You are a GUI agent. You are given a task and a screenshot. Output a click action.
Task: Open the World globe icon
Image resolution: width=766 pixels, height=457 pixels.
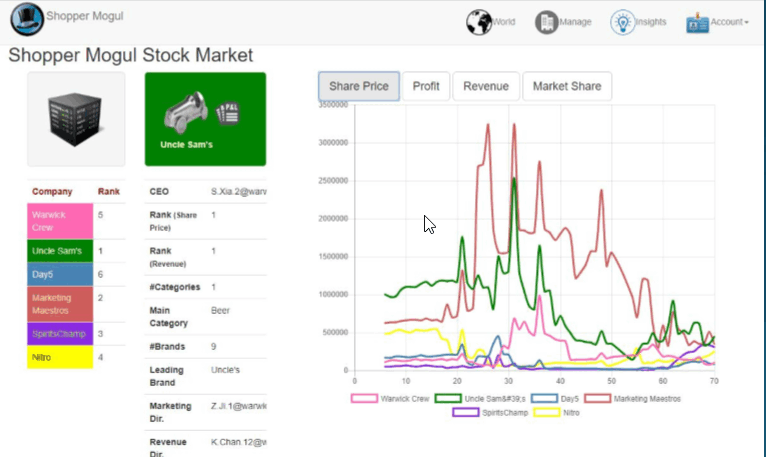[x=479, y=22]
